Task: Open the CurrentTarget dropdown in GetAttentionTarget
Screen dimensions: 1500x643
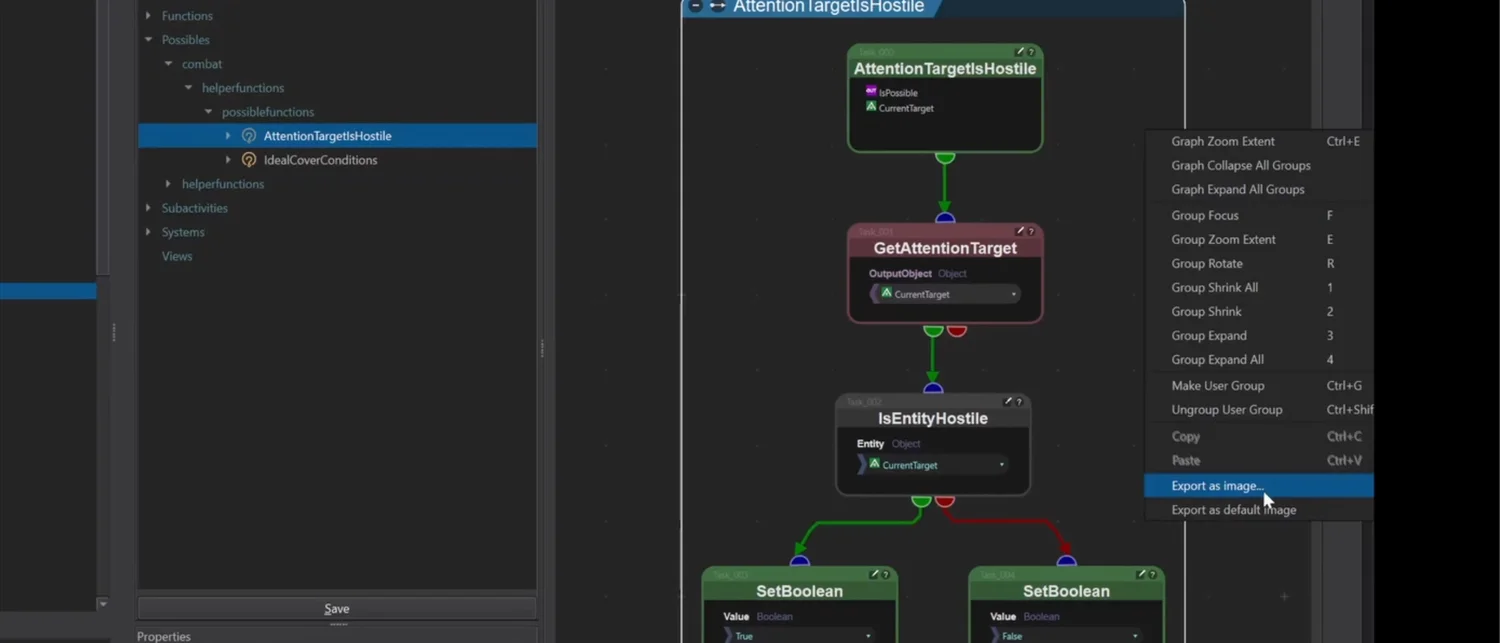Action: tap(1013, 295)
